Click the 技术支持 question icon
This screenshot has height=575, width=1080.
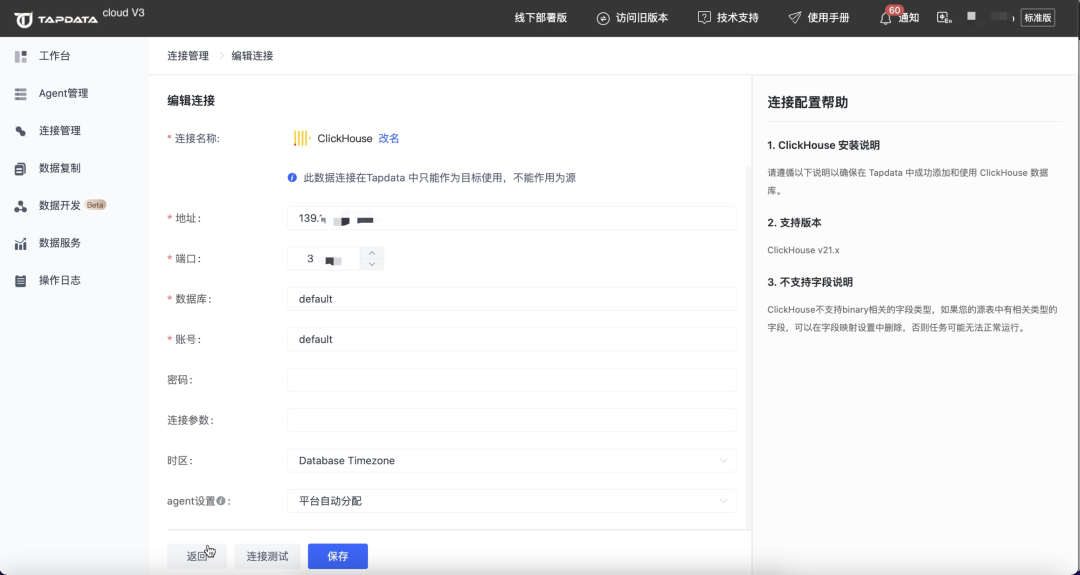[x=704, y=18]
